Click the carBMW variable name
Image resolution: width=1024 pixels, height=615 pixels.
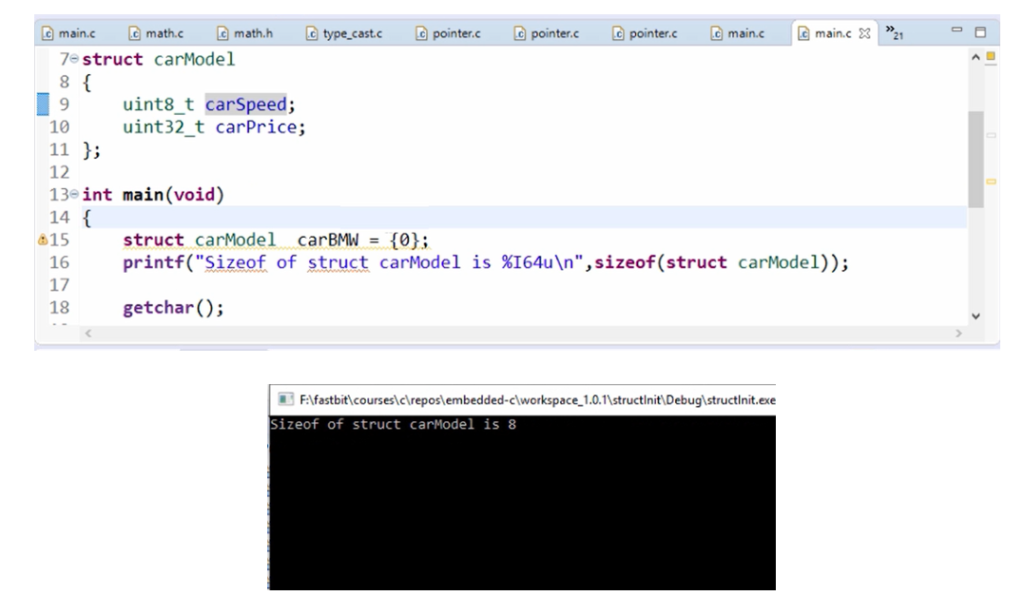pyautogui.click(x=328, y=240)
